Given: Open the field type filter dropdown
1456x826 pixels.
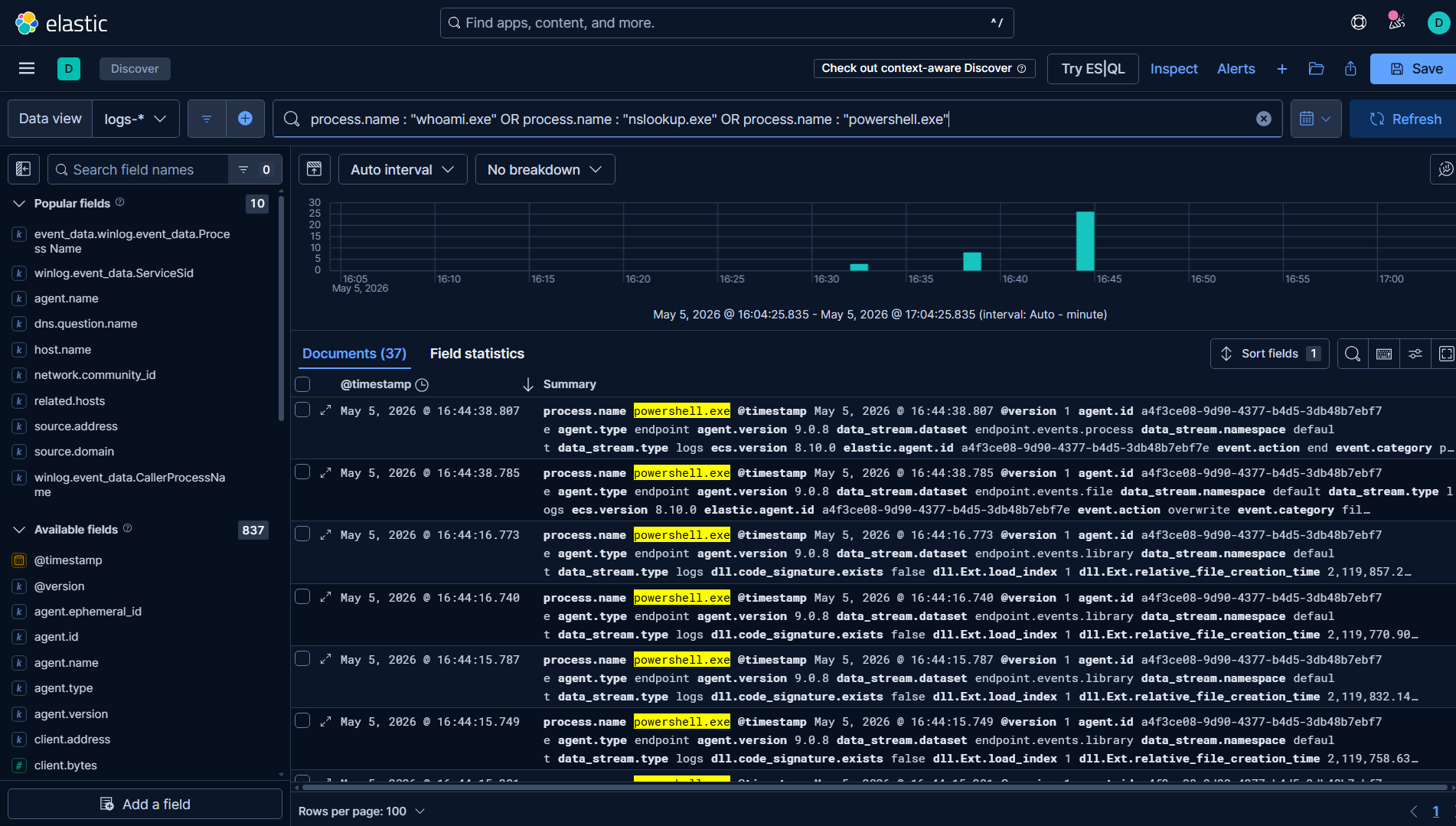Looking at the screenshot, I should (x=255, y=169).
